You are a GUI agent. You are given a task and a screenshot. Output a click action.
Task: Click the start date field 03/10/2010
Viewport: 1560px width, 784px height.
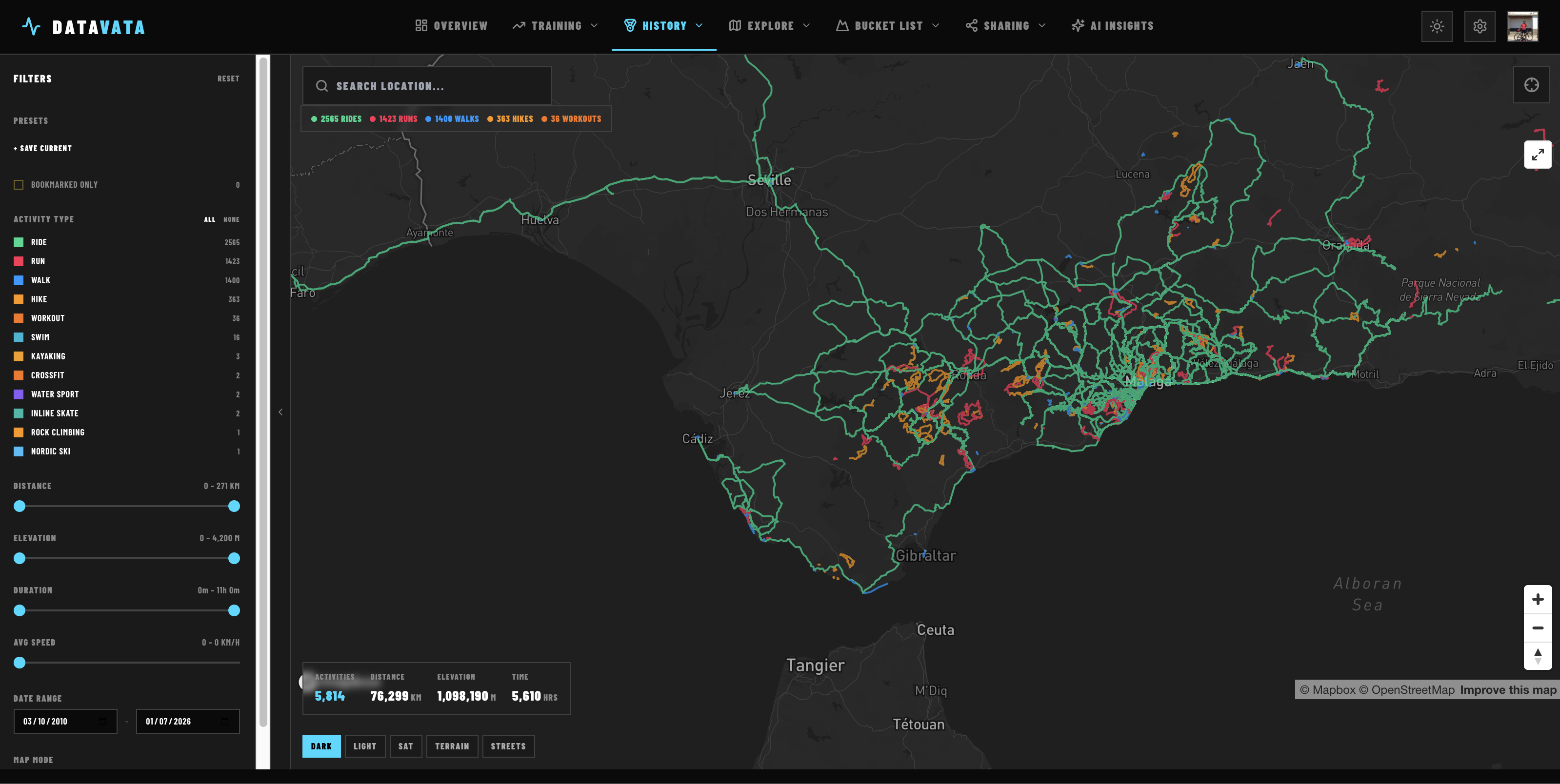65,721
